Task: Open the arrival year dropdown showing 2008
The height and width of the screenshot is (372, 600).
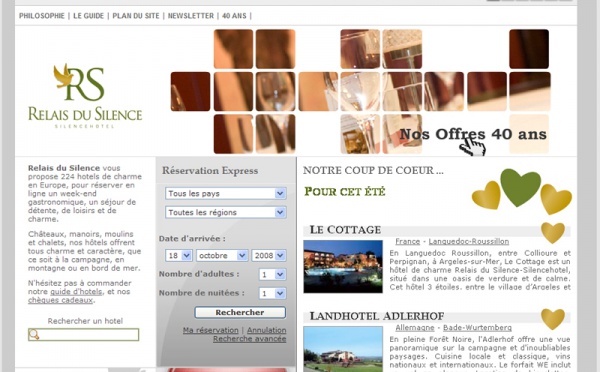Action: pyautogui.click(x=269, y=256)
